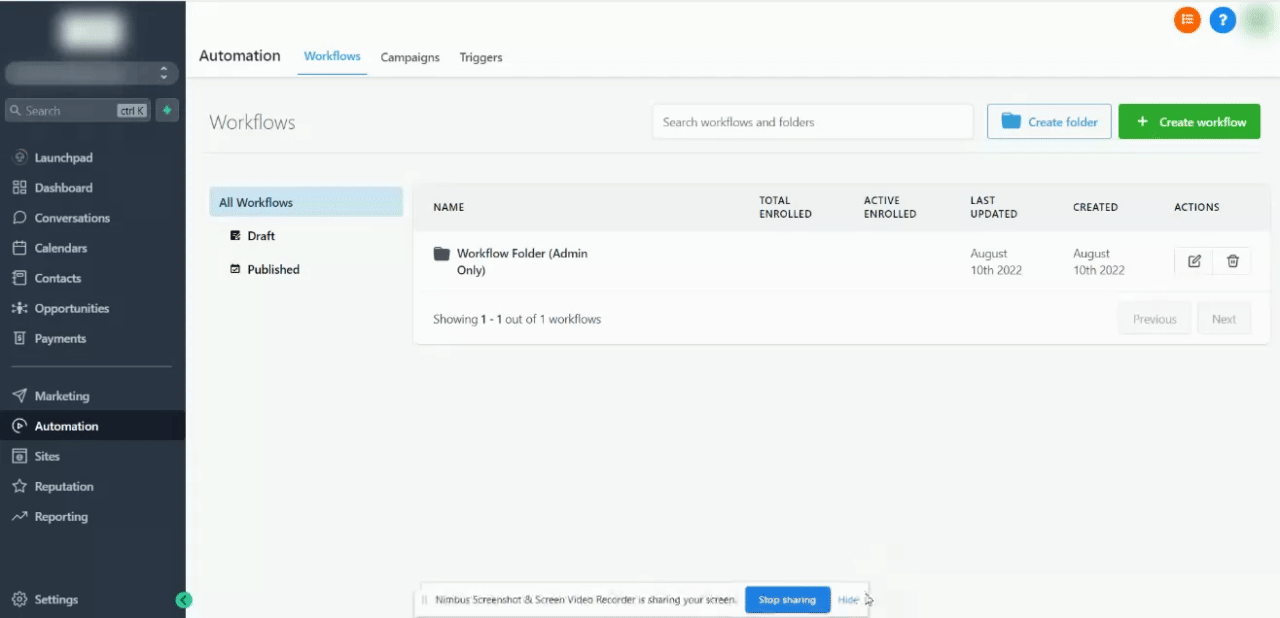Image resolution: width=1280 pixels, height=618 pixels.
Task: Click the Create folder button
Action: coord(1049,122)
